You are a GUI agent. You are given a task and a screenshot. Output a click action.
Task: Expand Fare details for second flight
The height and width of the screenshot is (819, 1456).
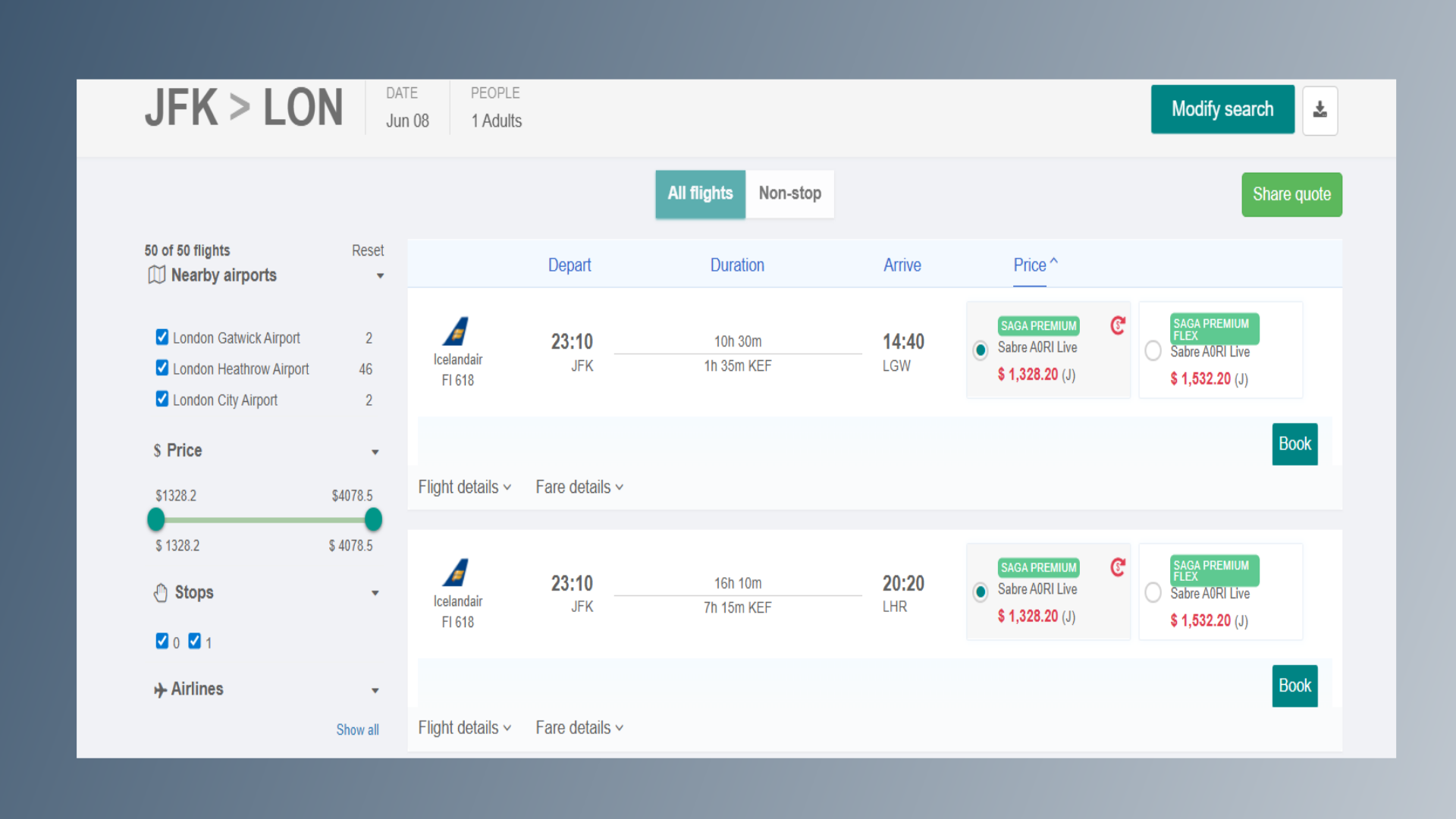tap(579, 728)
